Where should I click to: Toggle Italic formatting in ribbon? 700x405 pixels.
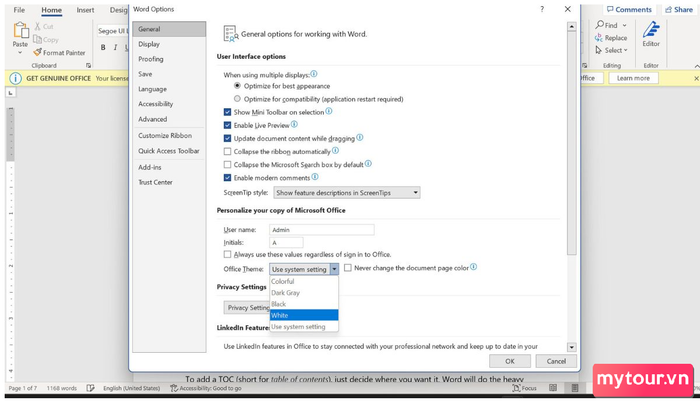(115, 47)
